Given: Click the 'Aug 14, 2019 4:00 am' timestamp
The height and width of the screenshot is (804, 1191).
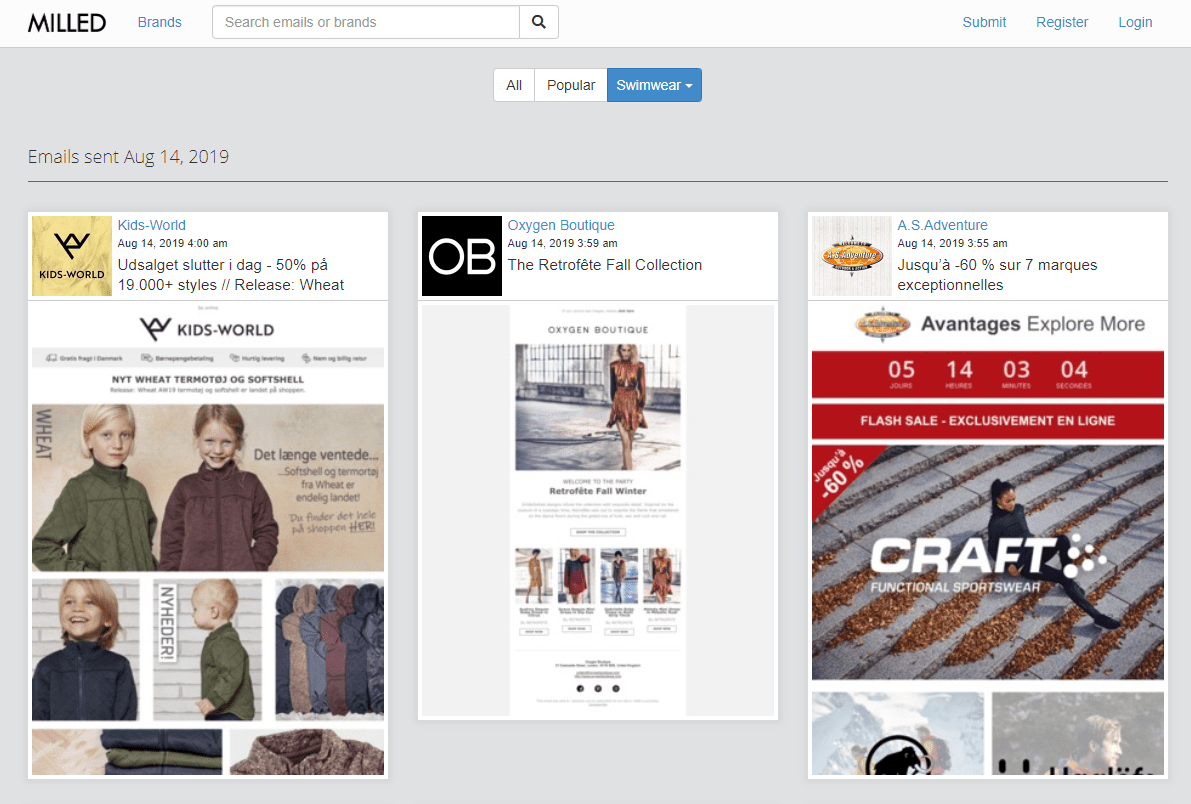Looking at the screenshot, I should 172,243.
